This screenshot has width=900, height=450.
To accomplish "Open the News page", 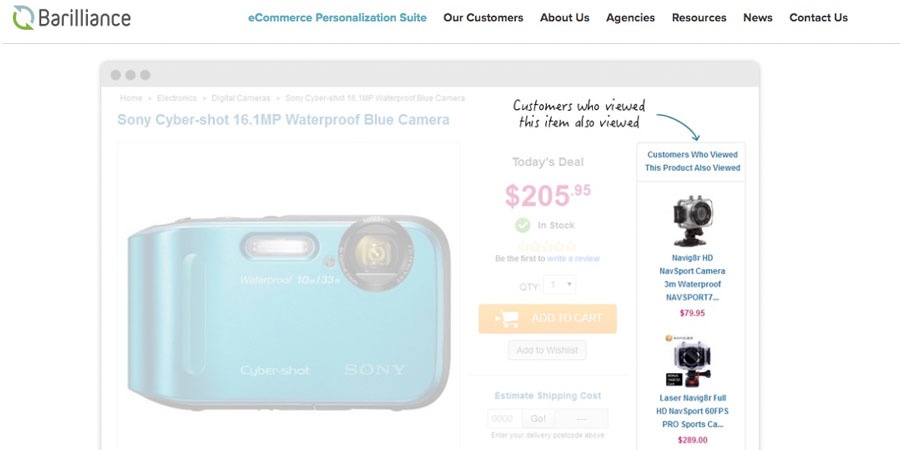I will [x=758, y=18].
